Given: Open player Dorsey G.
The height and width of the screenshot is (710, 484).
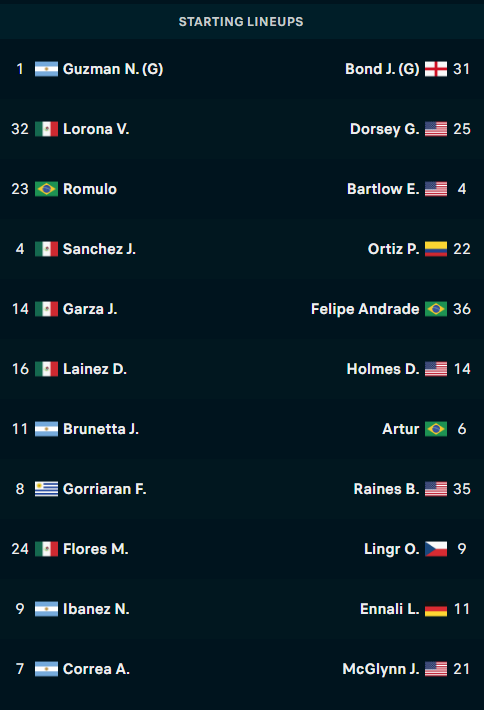Looking at the screenshot, I should tap(385, 129).
